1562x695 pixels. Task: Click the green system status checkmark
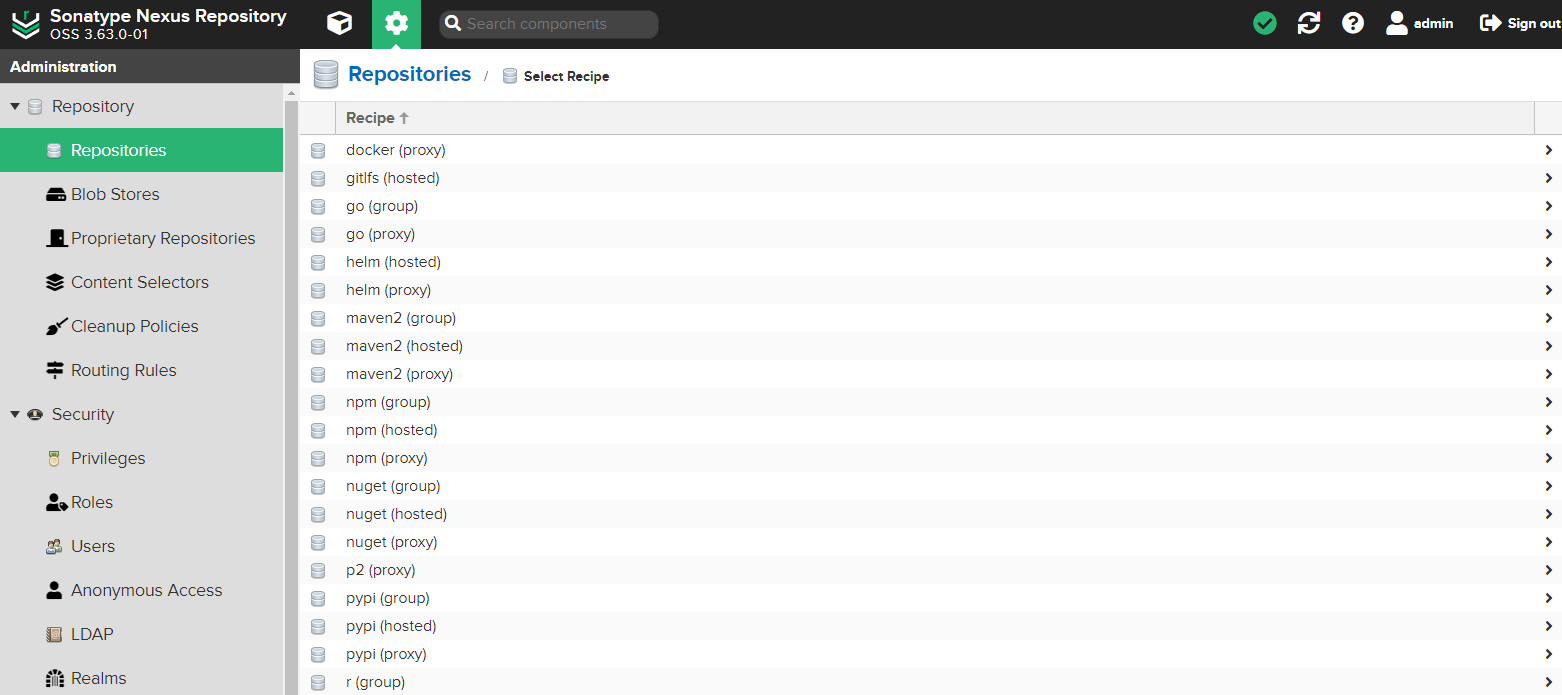click(x=1265, y=23)
